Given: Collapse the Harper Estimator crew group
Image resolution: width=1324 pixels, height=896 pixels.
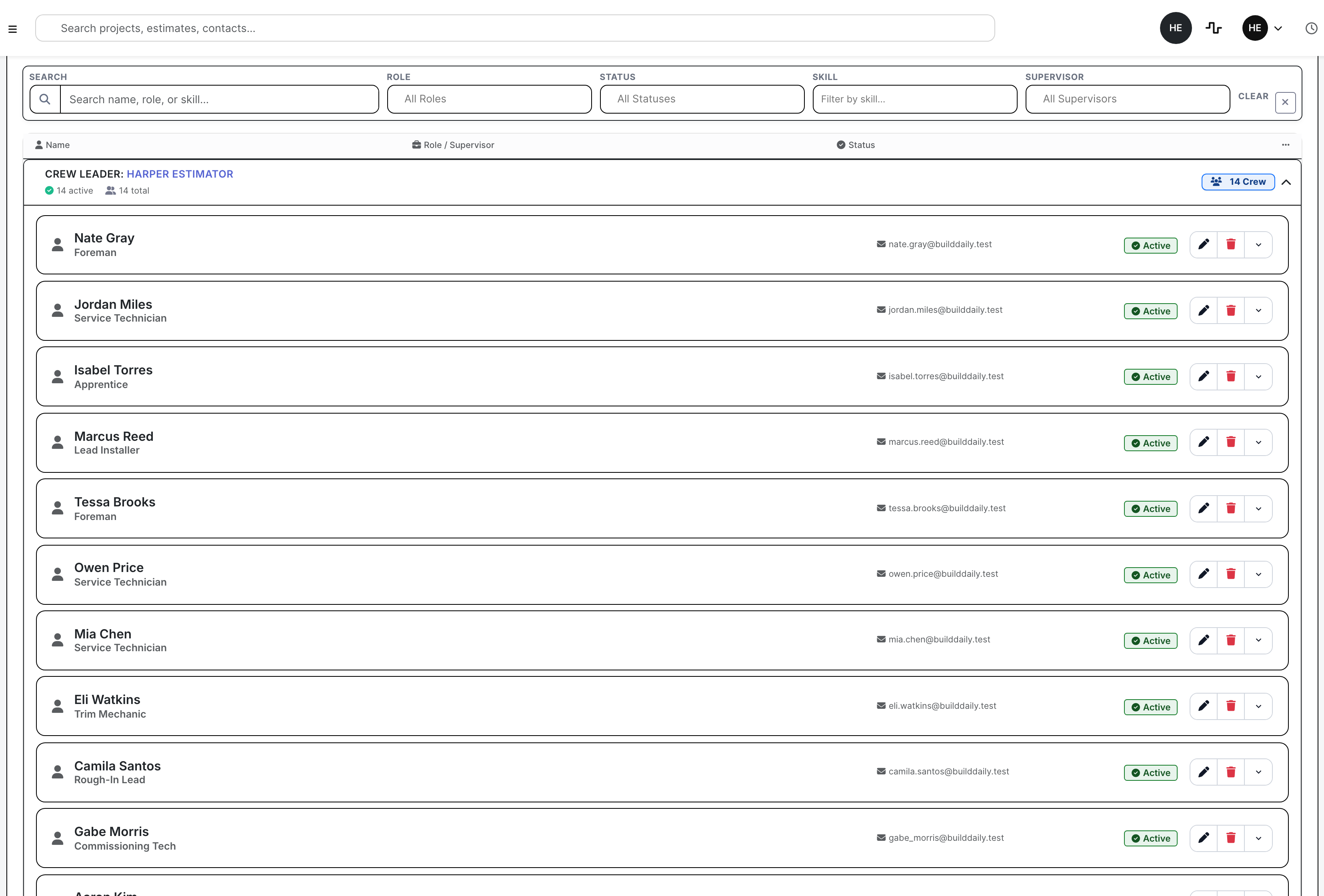Looking at the screenshot, I should (1286, 182).
